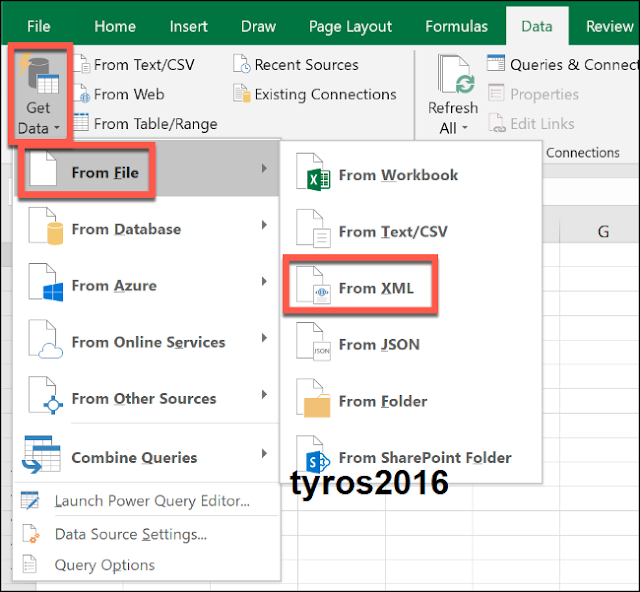Select From Database menu entry text
This screenshot has width=640, height=592.
coord(126,229)
